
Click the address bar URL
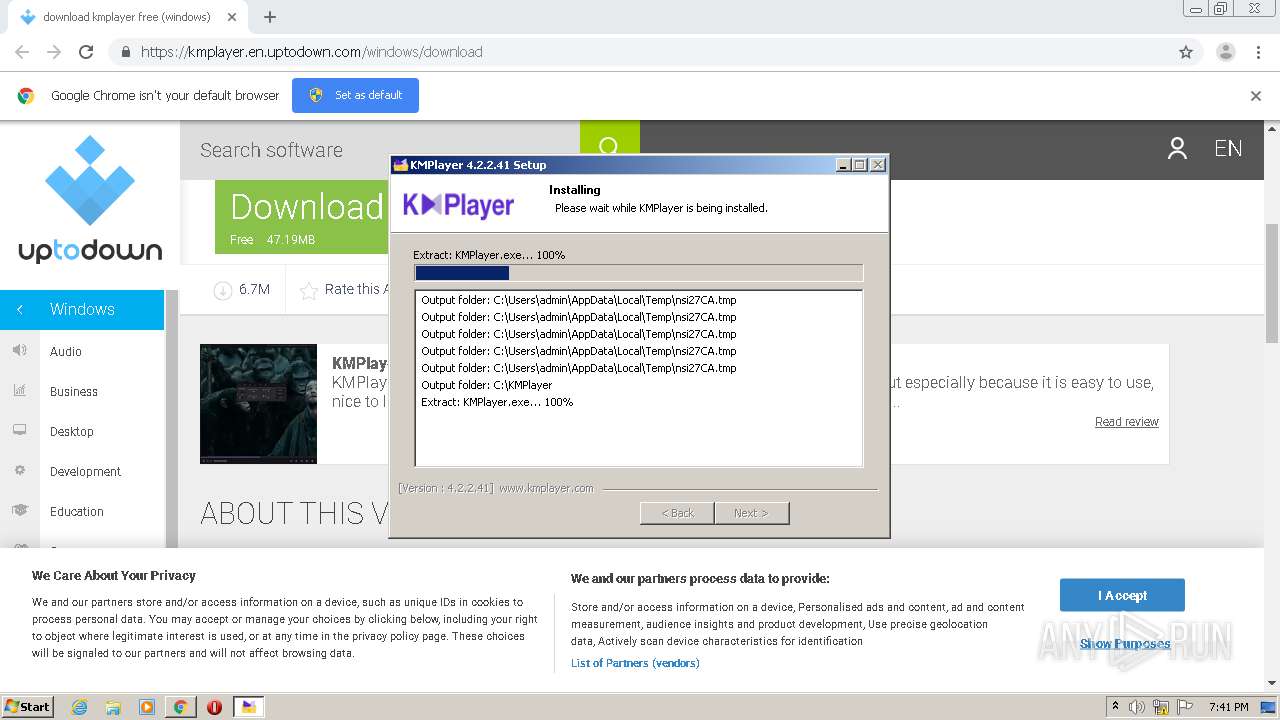click(312, 52)
